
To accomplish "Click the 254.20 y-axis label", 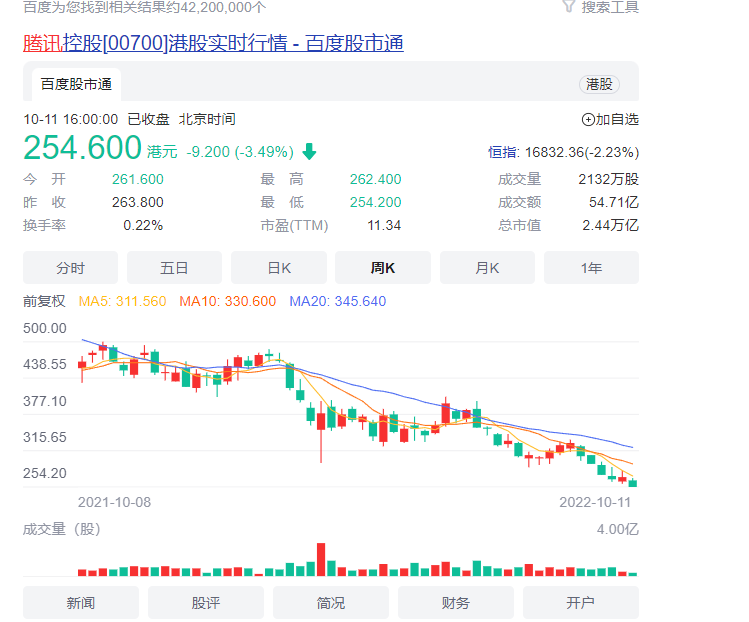I will 45,473.
